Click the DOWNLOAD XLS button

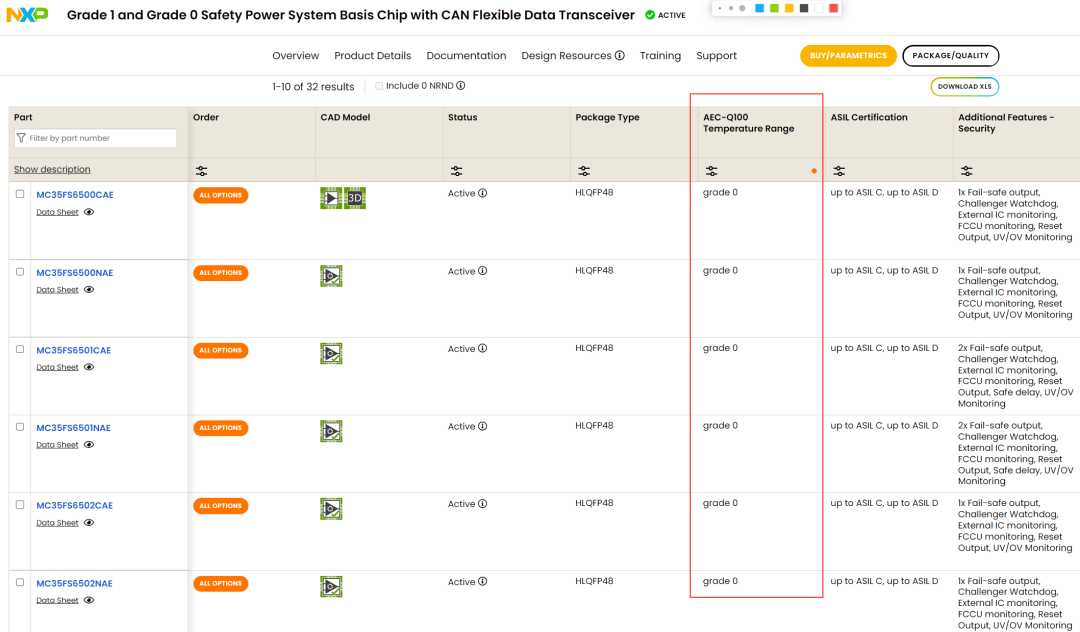[x=964, y=87]
